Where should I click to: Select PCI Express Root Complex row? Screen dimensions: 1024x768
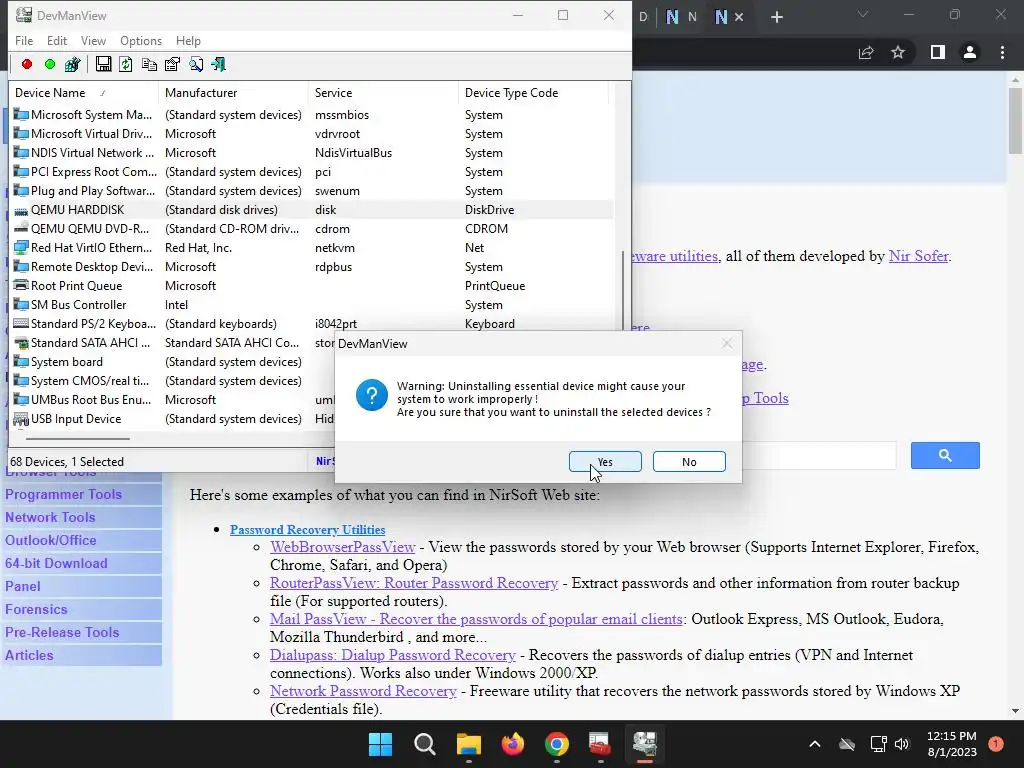(x=312, y=172)
